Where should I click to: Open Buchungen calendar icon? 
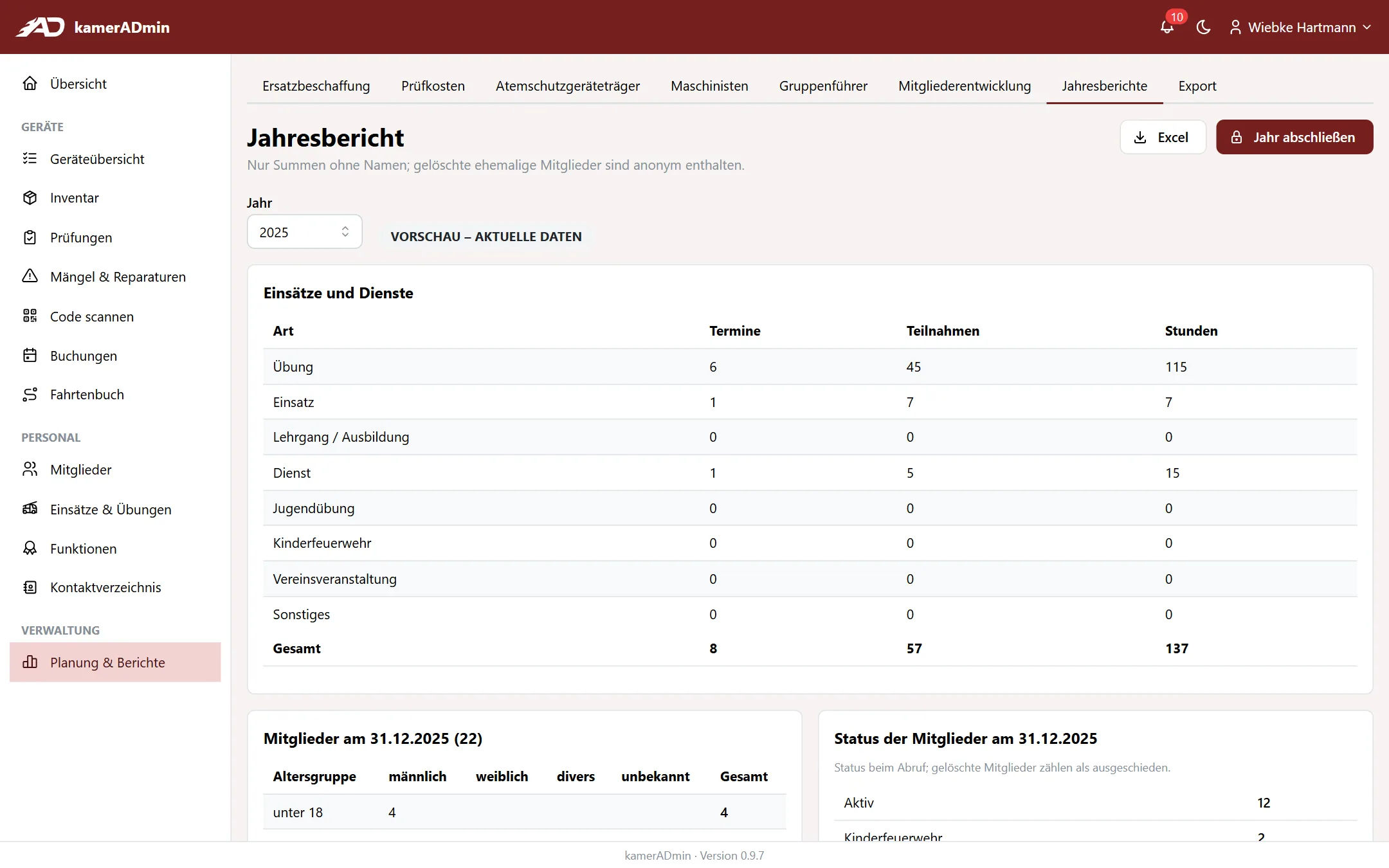30,356
